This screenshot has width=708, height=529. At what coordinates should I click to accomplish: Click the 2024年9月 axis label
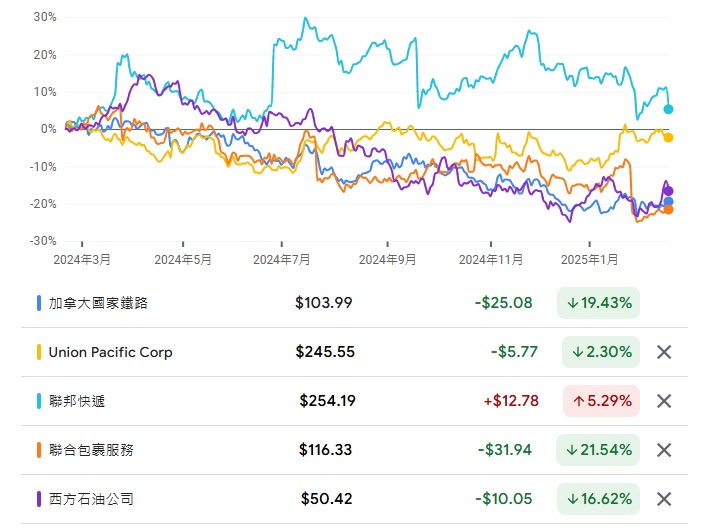click(387, 260)
